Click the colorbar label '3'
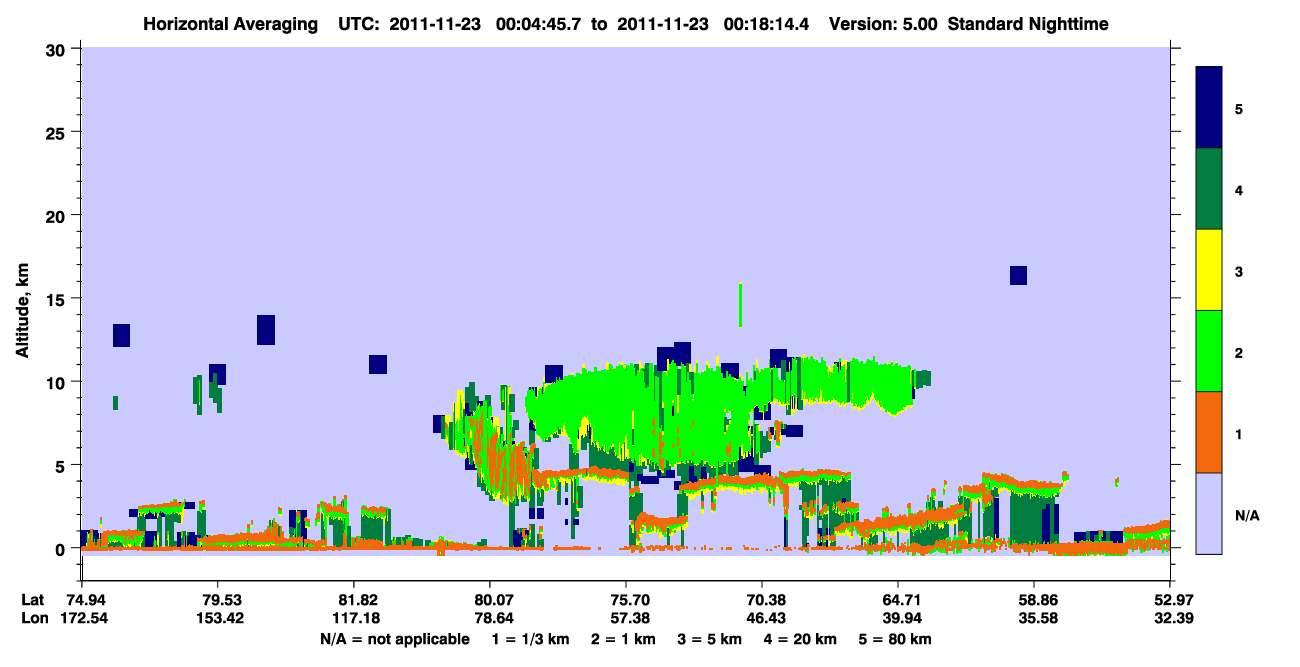The width and height of the screenshot is (1300, 667). pos(1239,271)
